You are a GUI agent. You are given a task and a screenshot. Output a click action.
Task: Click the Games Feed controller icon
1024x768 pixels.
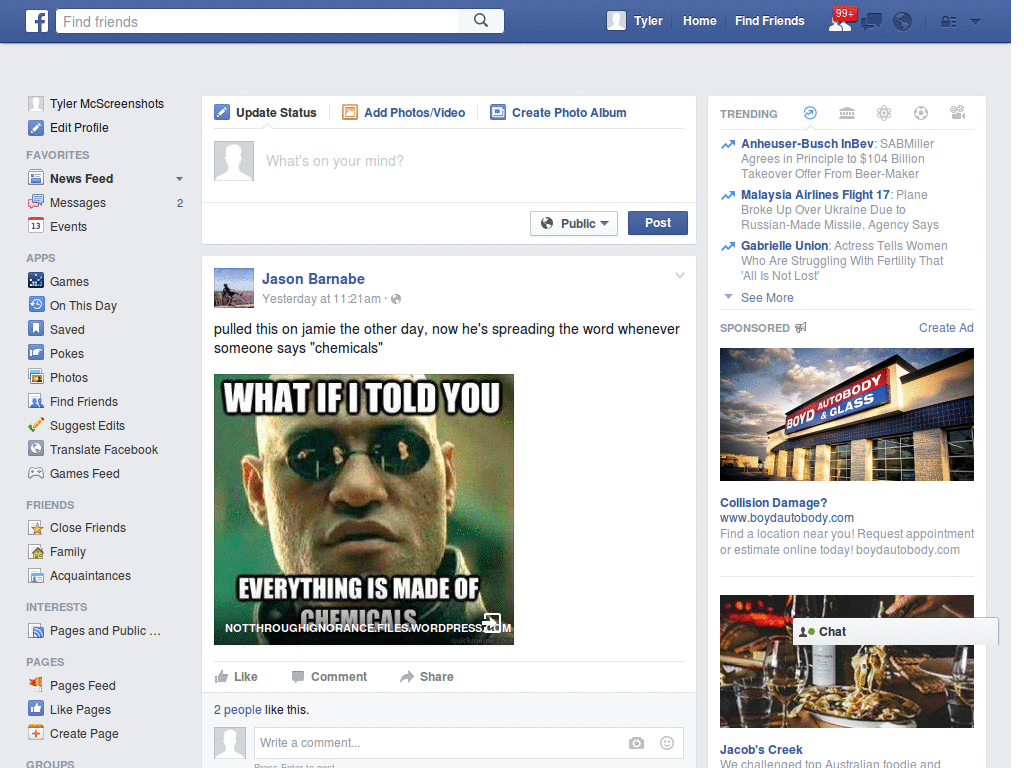pyautogui.click(x=36, y=473)
